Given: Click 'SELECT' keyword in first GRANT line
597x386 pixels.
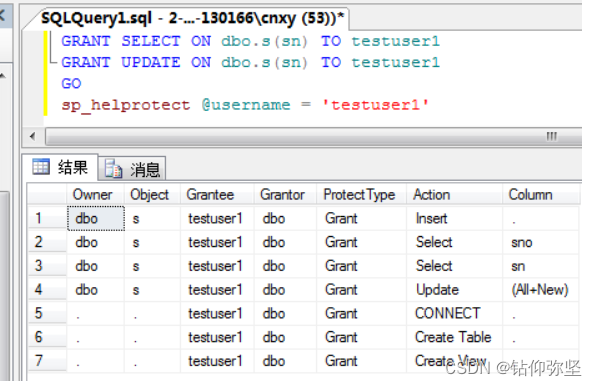Looking at the screenshot, I should (151, 41).
